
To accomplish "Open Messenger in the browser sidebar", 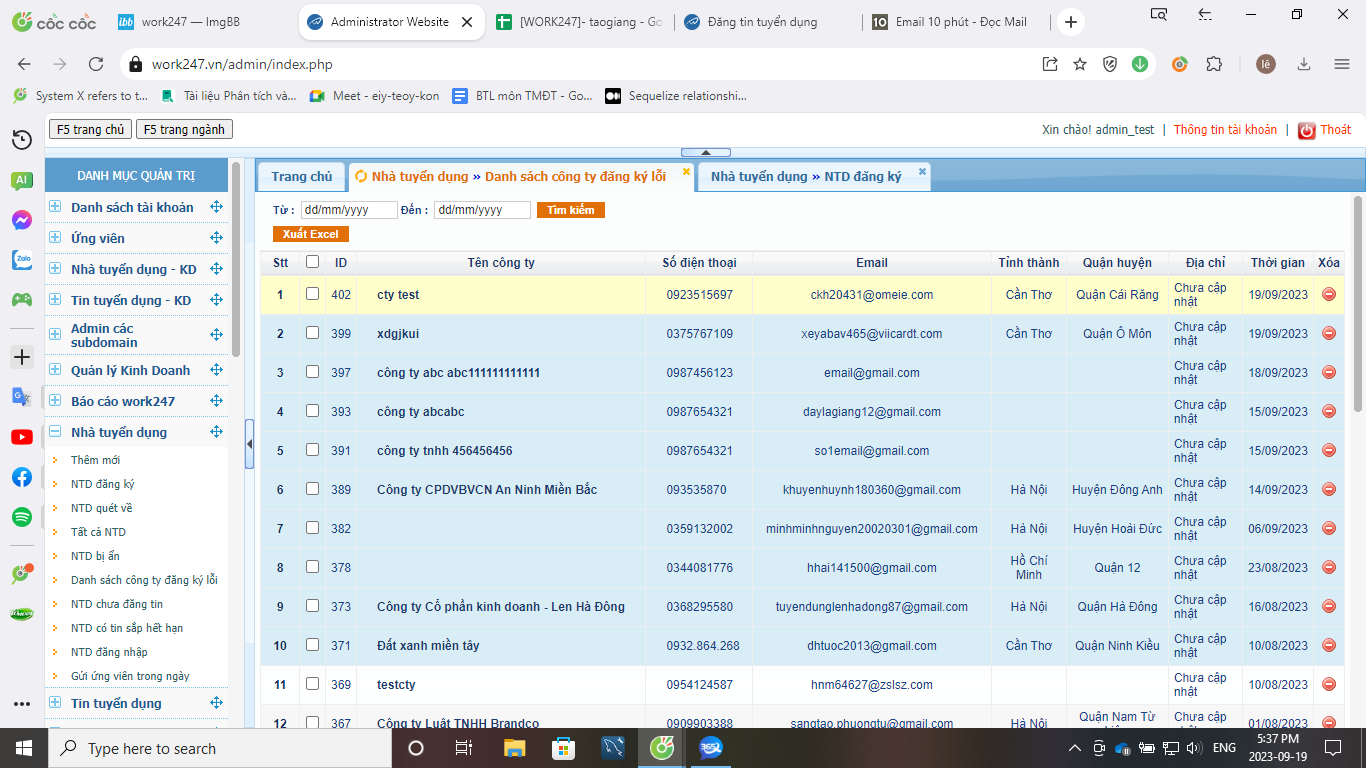I will (x=21, y=220).
